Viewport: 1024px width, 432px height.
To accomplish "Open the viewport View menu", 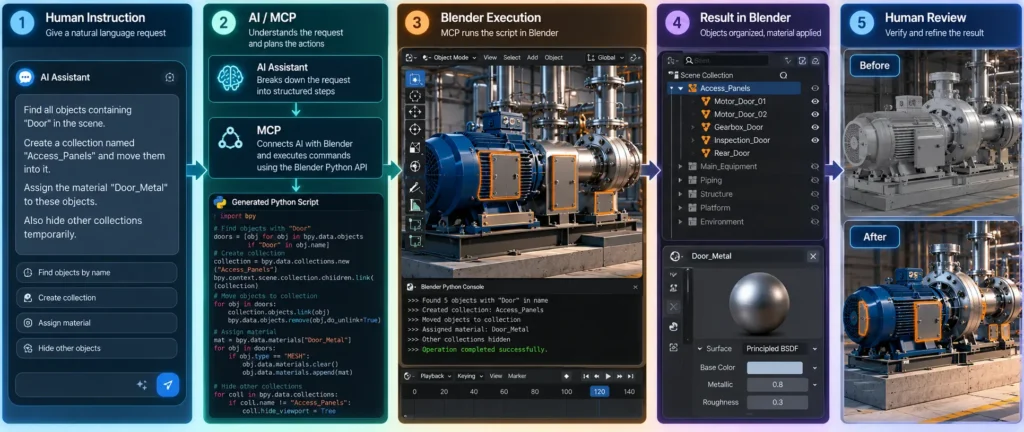I will [x=490, y=57].
